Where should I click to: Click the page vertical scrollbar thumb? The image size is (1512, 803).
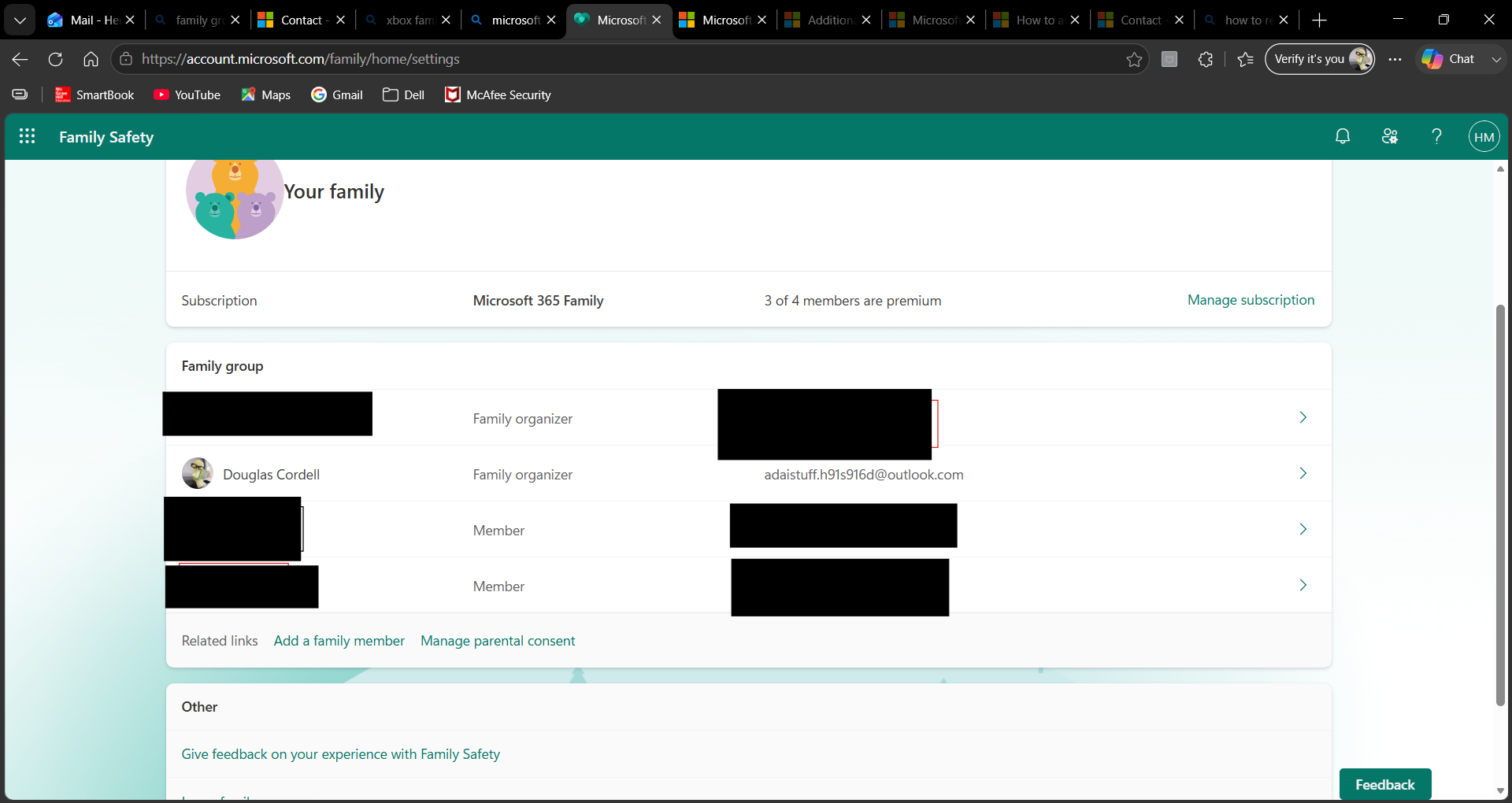[1500, 505]
